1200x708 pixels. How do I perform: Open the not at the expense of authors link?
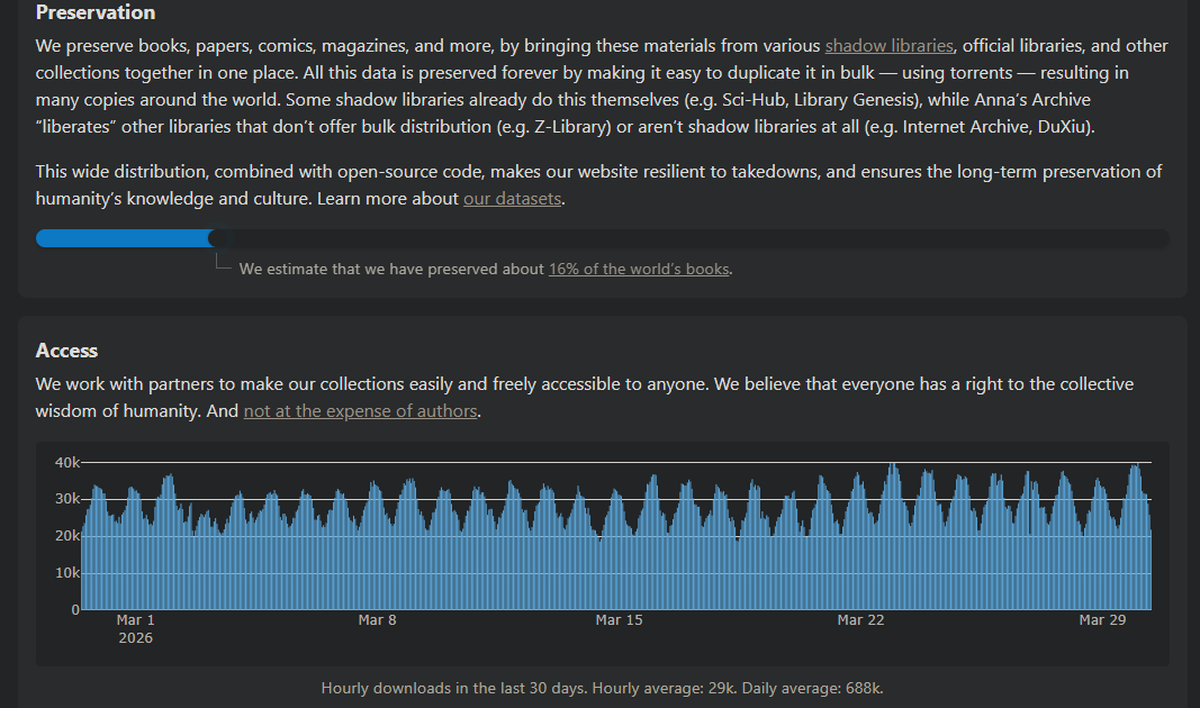coord(360,410)
